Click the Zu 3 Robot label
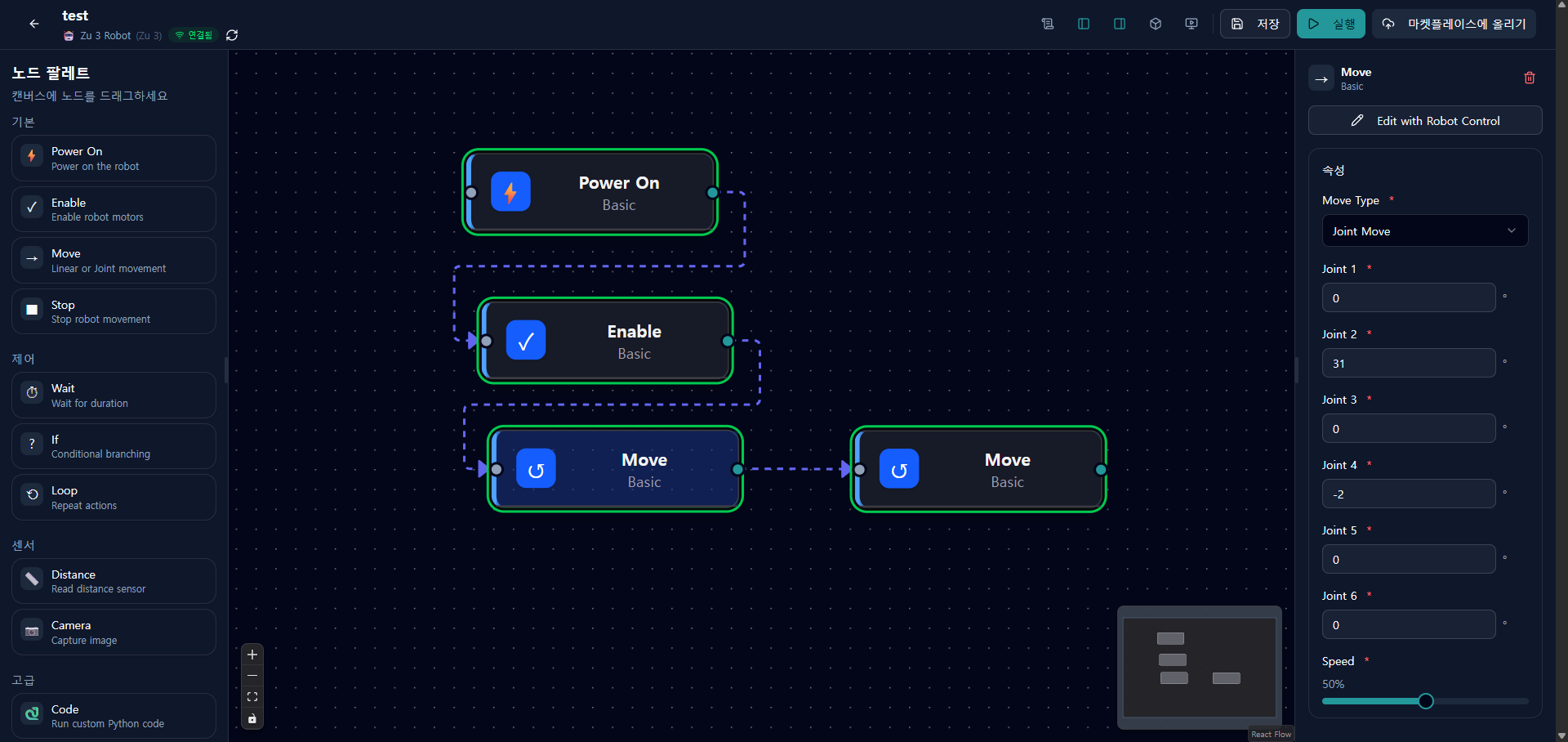Screen dimensions: 1568x742 (x=105, y=35)
